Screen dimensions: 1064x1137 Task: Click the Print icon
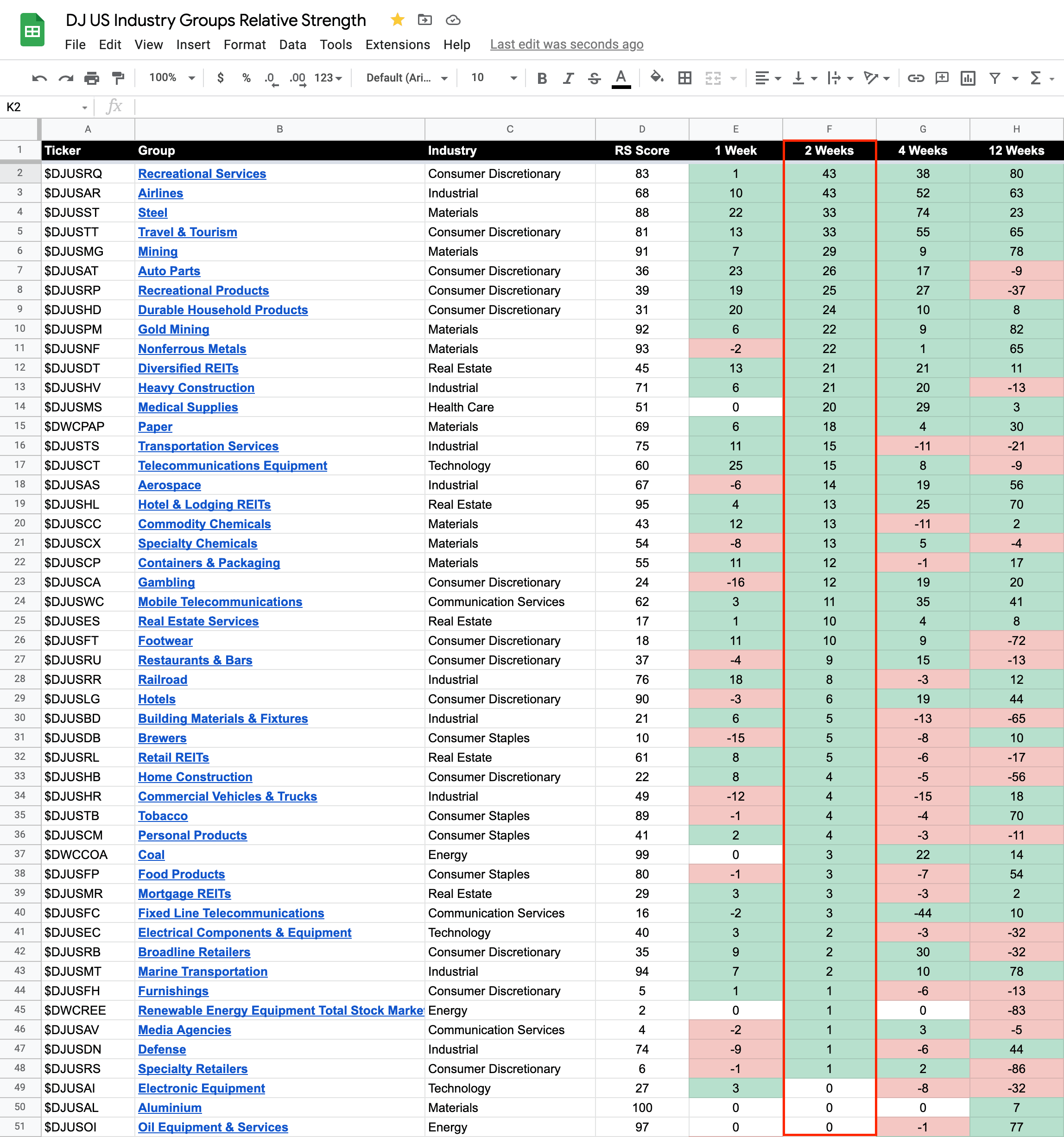(x=92, y=78)
